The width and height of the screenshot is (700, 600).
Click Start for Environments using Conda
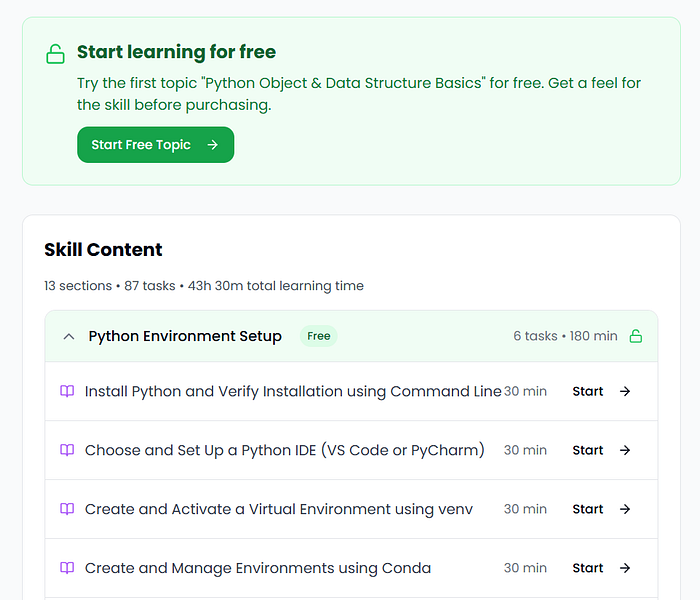click(x=588, y=568)
